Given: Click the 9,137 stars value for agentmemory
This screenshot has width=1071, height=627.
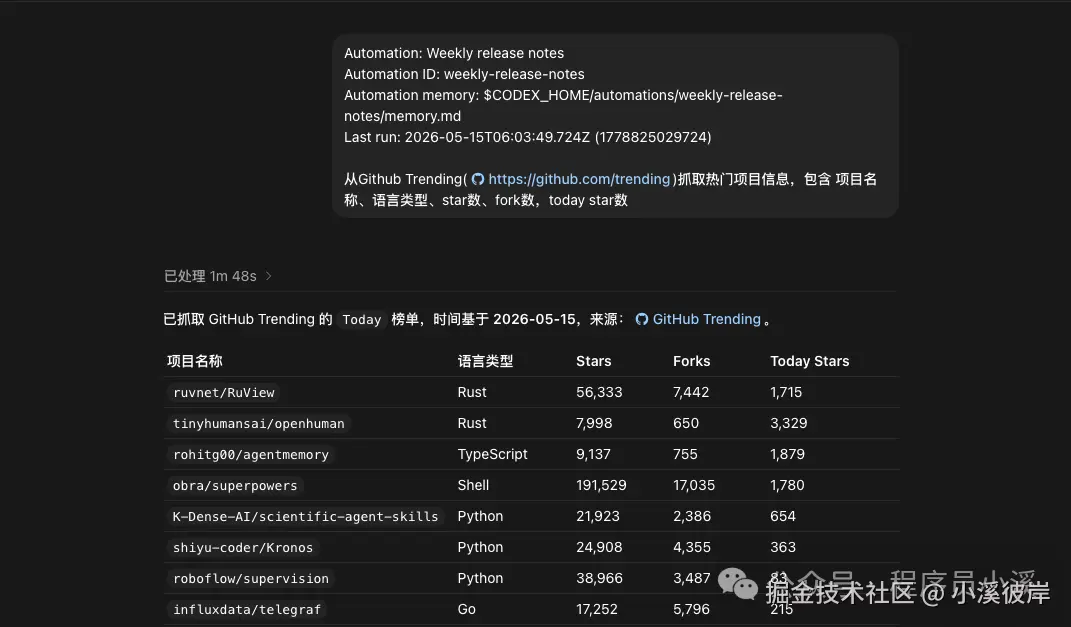Looking at the screenshot, I should [594, 454].
